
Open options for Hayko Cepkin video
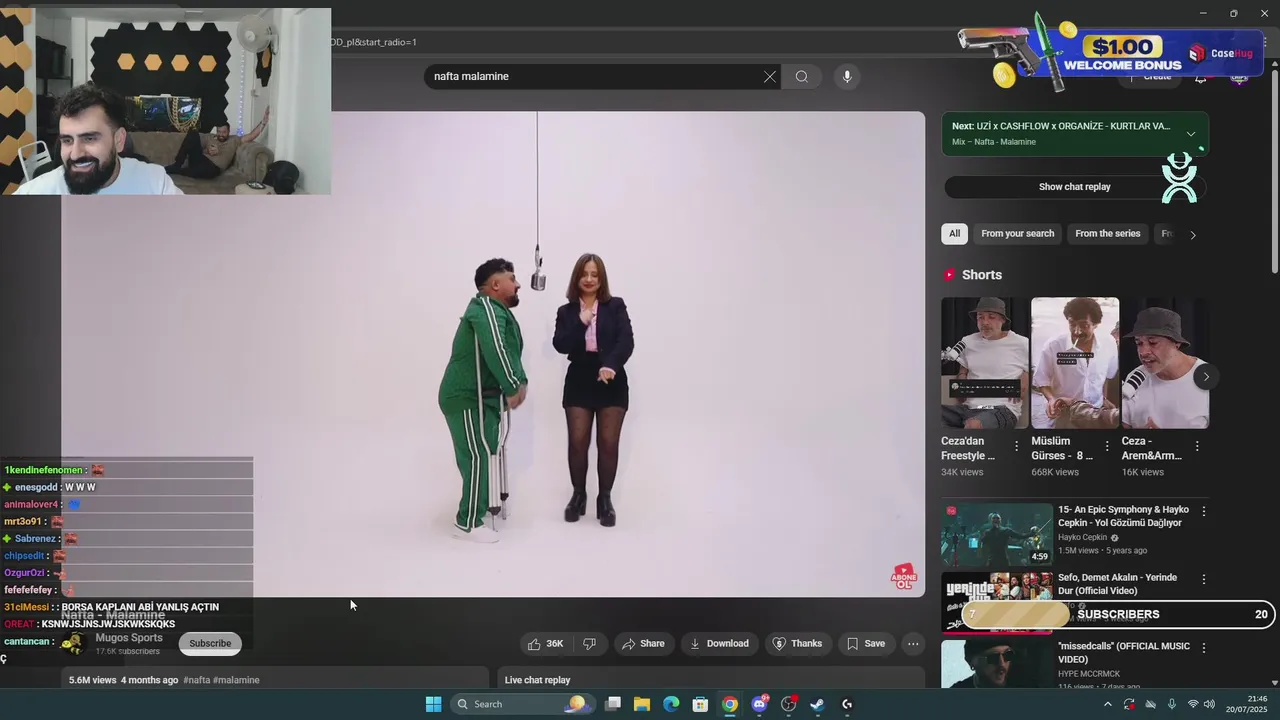(1204, 511)
